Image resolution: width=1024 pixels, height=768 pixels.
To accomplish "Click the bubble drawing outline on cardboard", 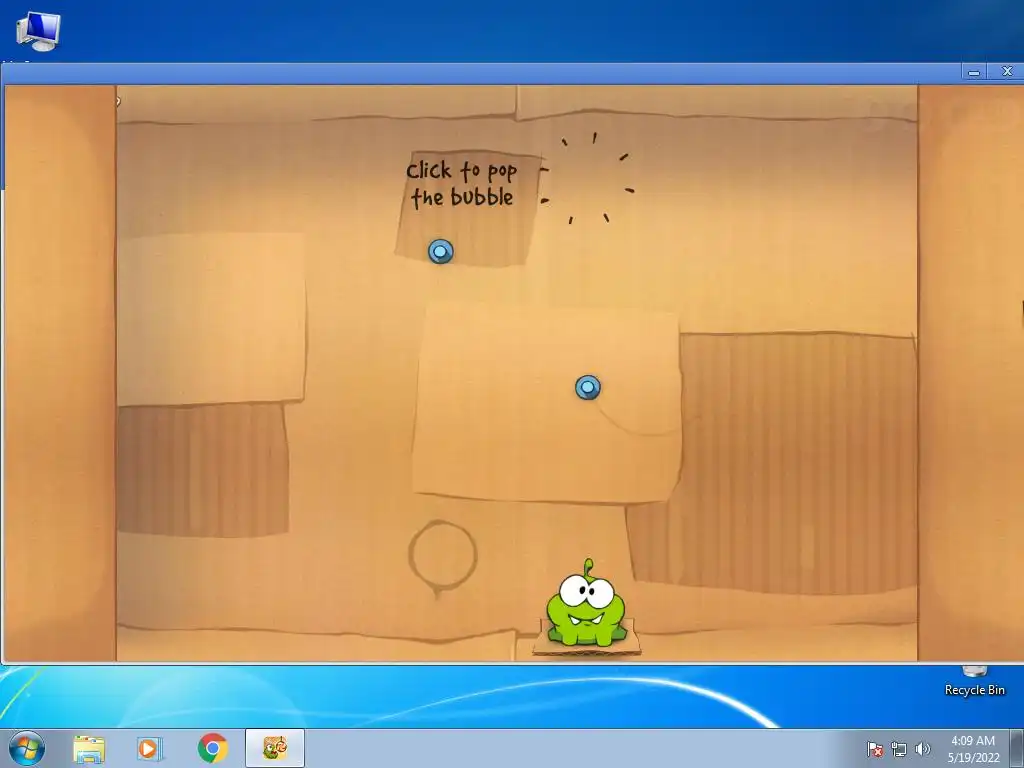I will click(x=443, y=557).
